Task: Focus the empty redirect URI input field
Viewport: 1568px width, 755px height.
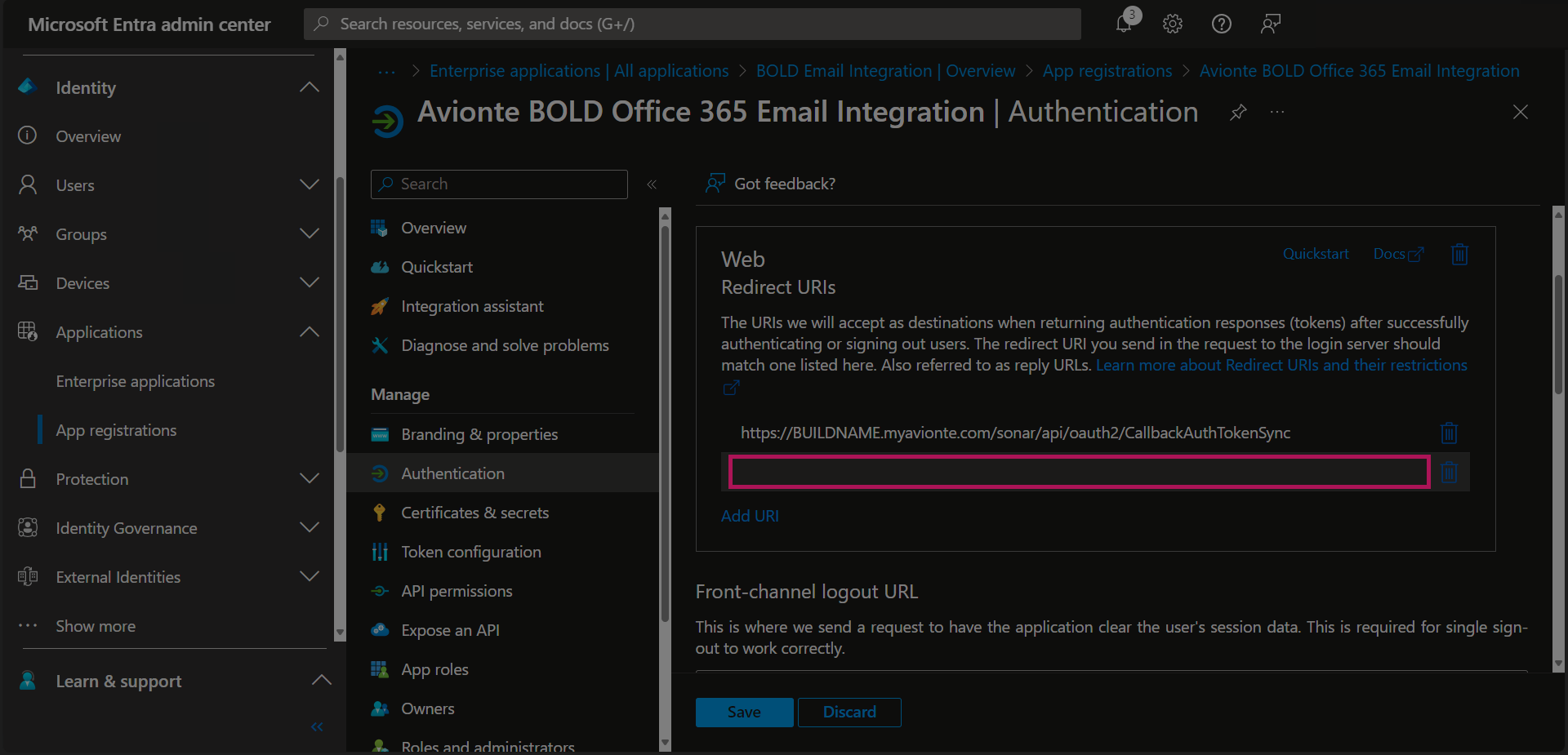Action: 1079,472
